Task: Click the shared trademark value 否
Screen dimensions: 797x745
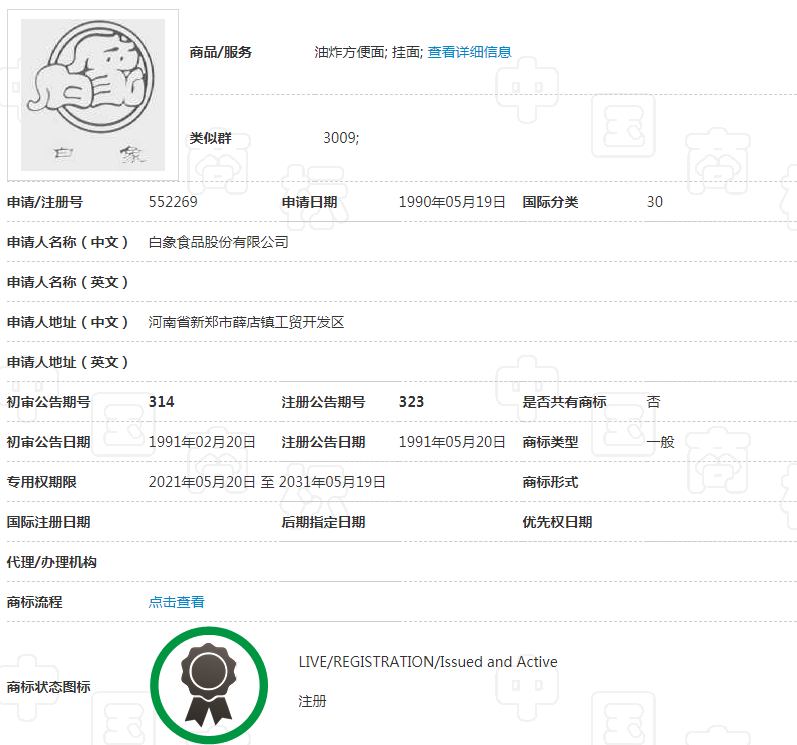Action: click(654, 402)
